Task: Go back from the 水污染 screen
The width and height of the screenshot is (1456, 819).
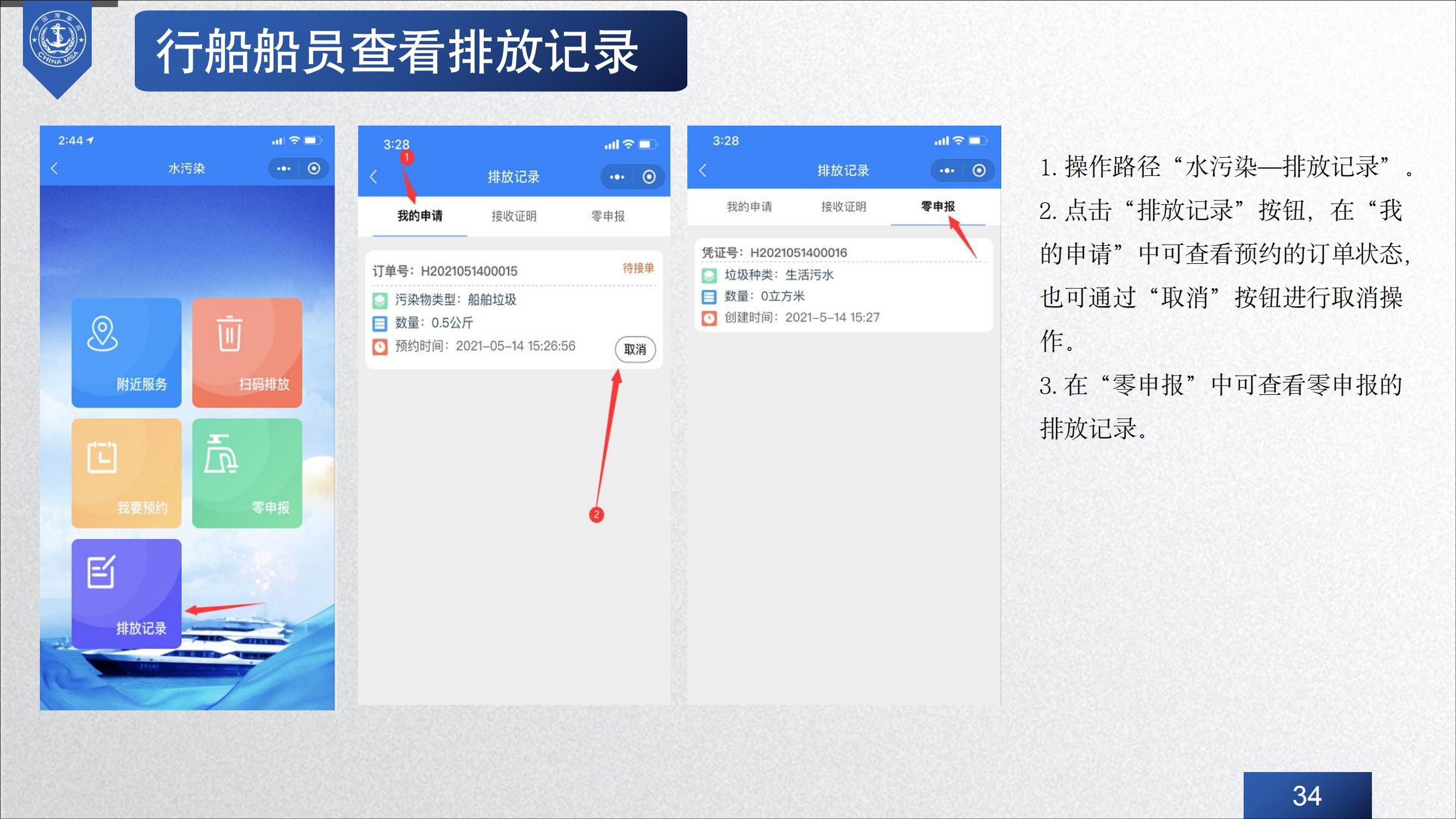Action: click(x=54, y=168)
